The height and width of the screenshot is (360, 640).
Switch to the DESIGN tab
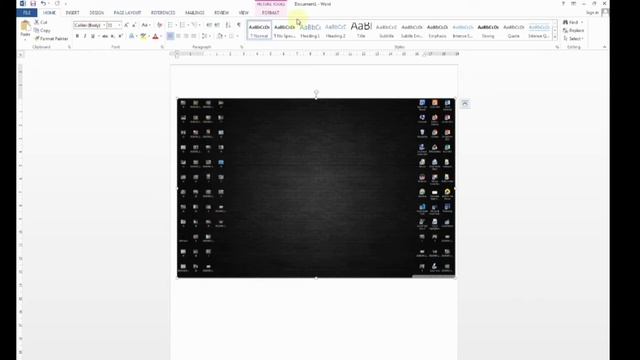97,13
